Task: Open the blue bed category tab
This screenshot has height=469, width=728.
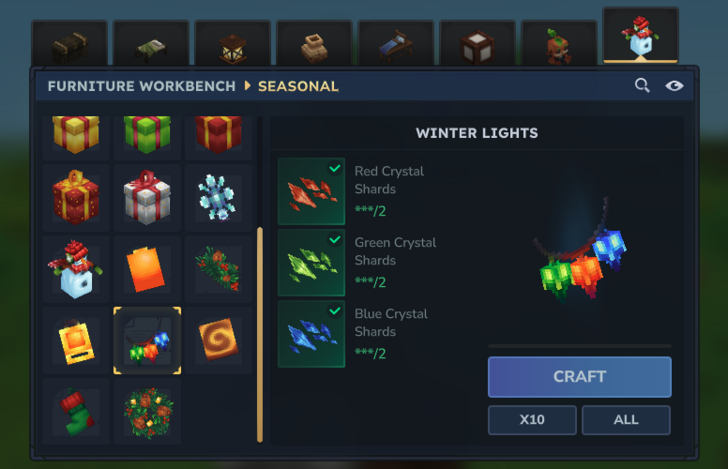Action: pos(396,44)
